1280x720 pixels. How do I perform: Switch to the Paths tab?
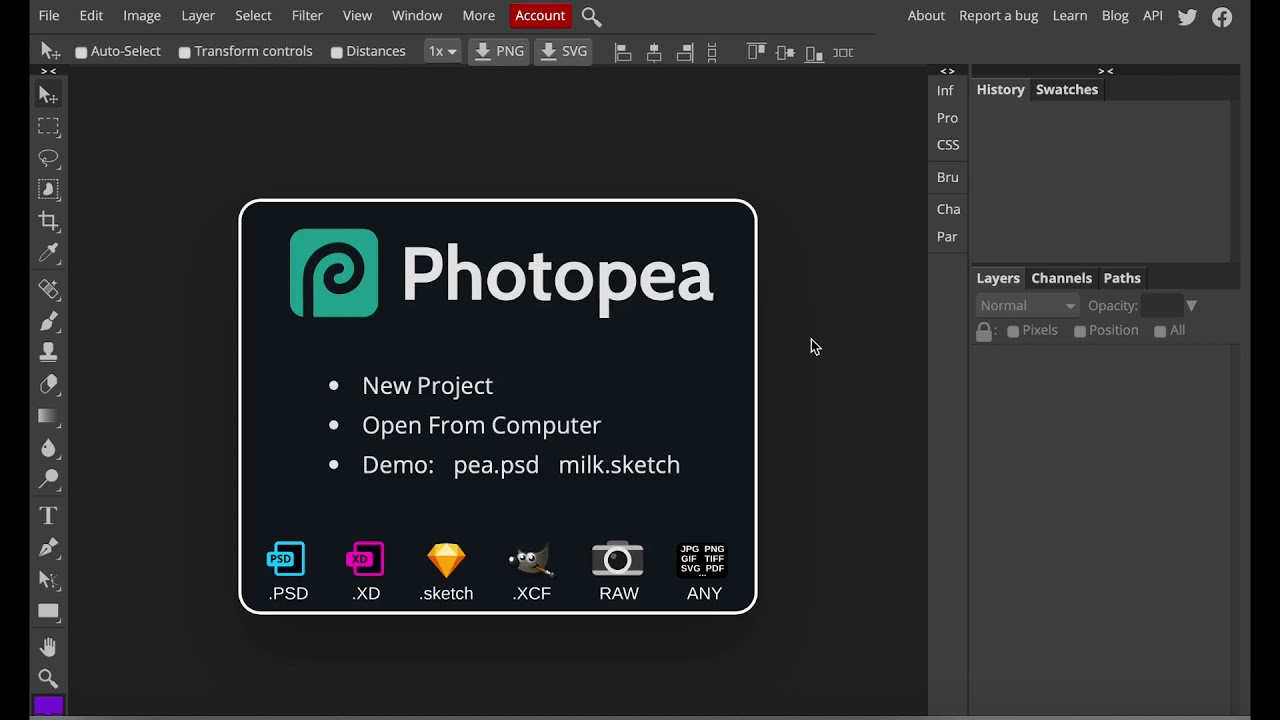click(1122, 279)
